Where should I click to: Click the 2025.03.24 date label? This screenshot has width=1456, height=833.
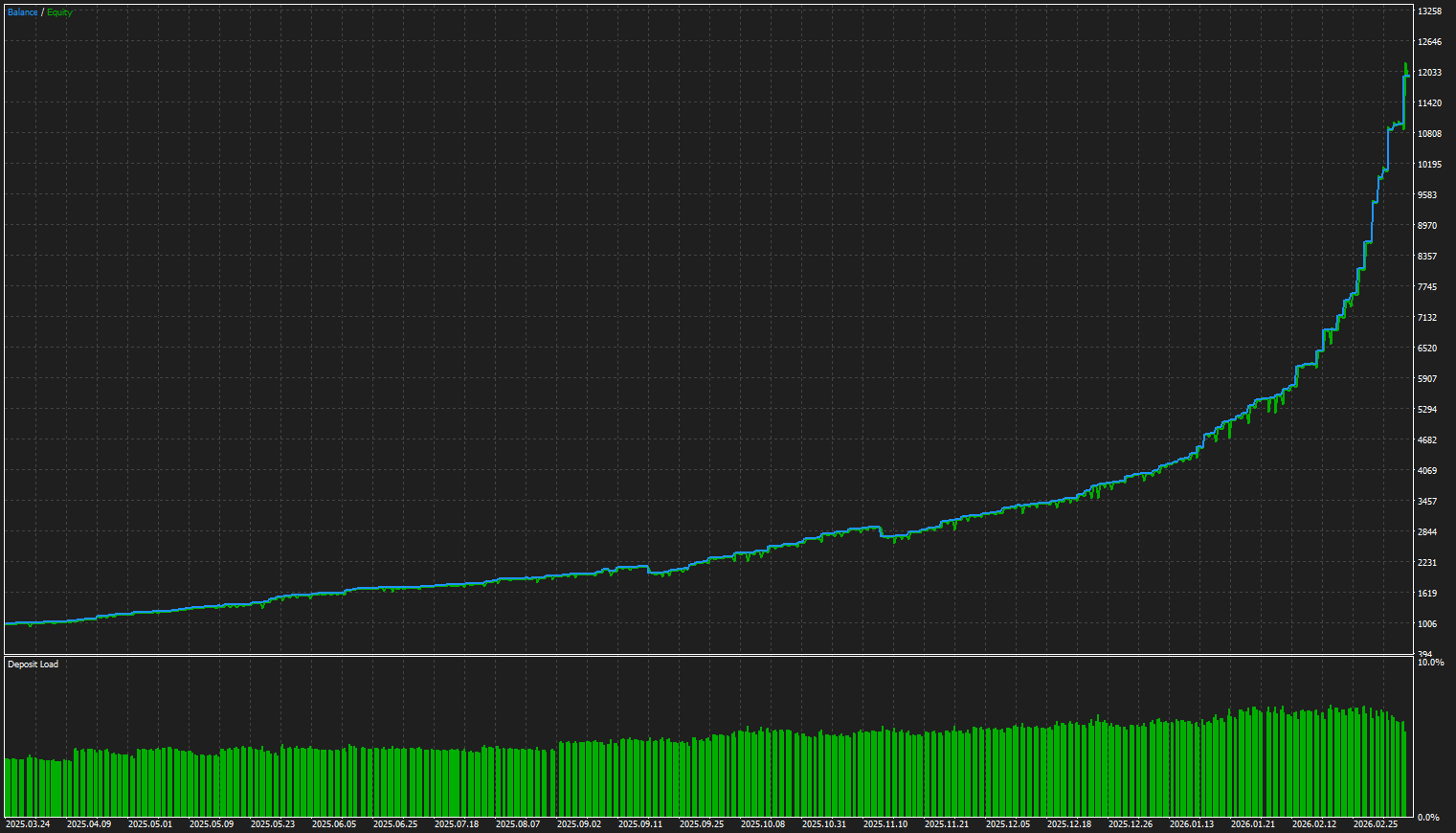[28, 823]
